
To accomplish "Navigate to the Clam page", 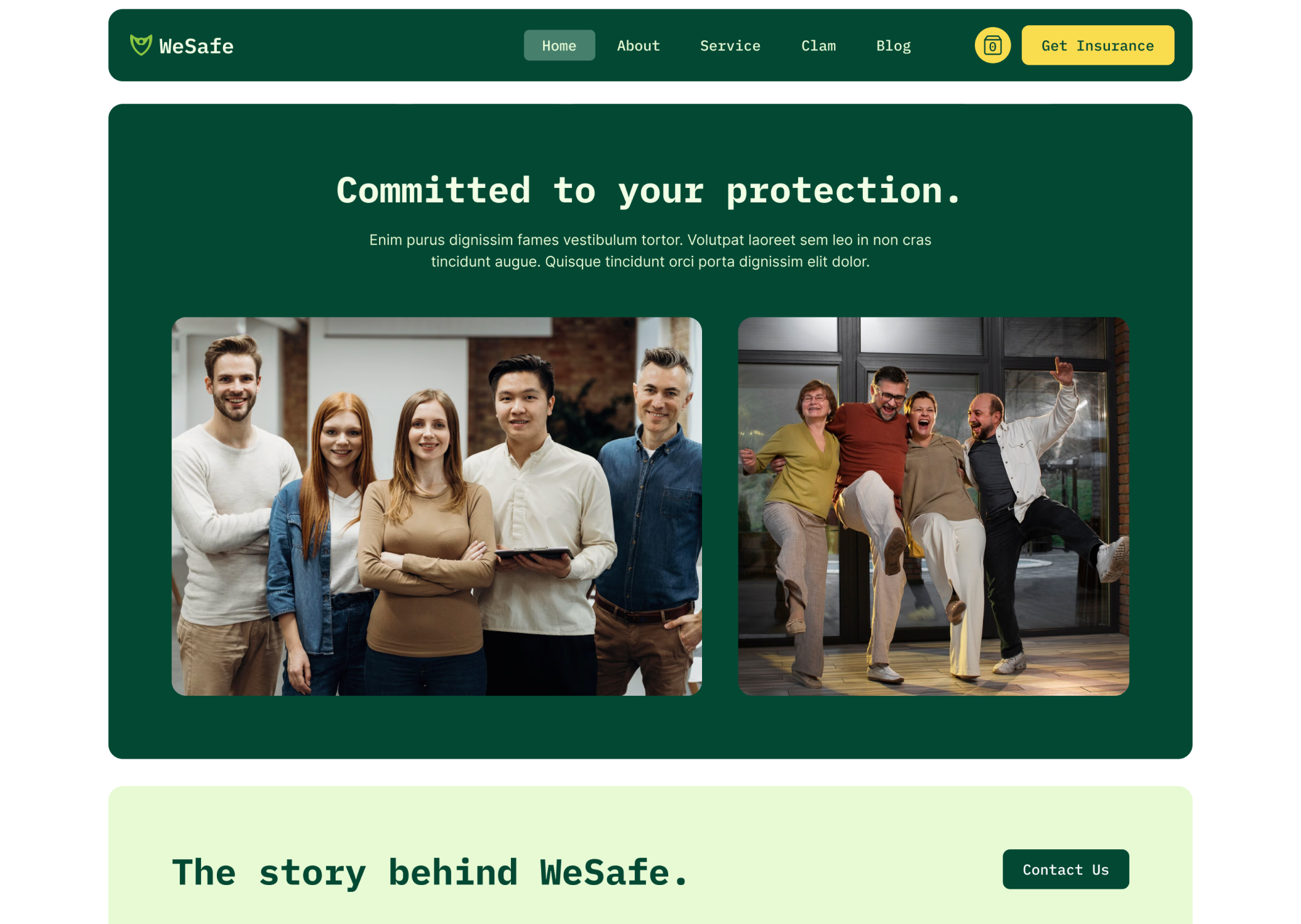I will pos(818,45).
